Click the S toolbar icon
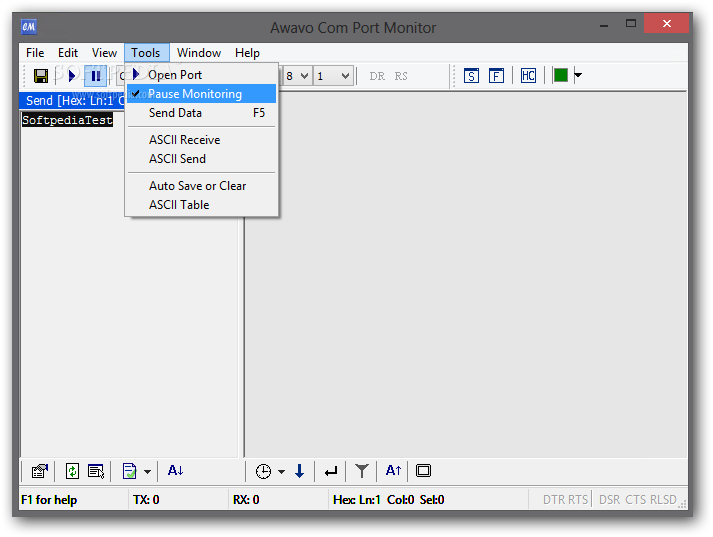Screen dimensions: 713x537 [471, 75]
